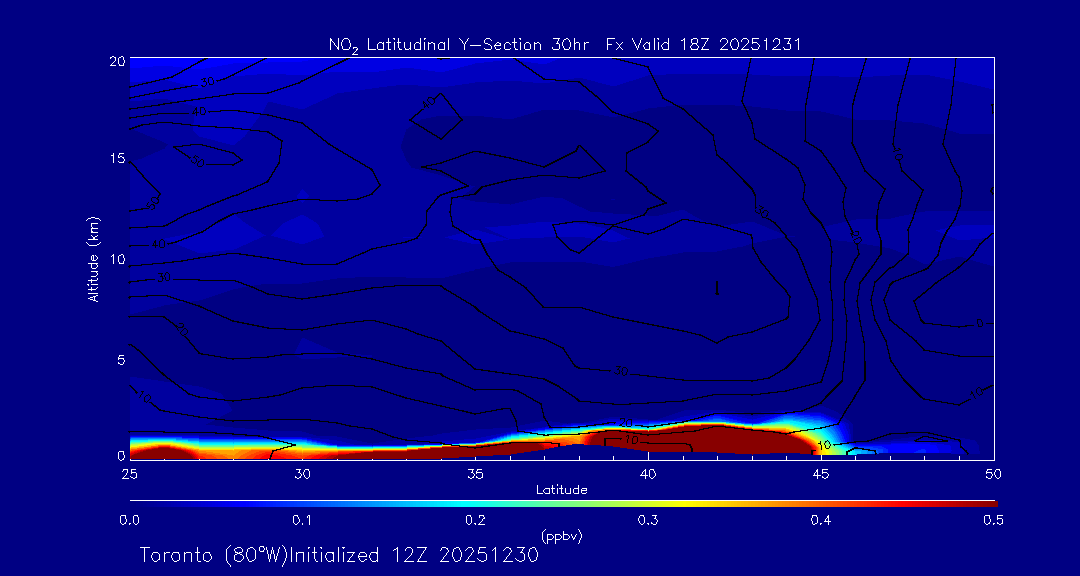The image size is (1080, 576).
Task: Click the colorbar label 0.2
Action: coord(475,521)
